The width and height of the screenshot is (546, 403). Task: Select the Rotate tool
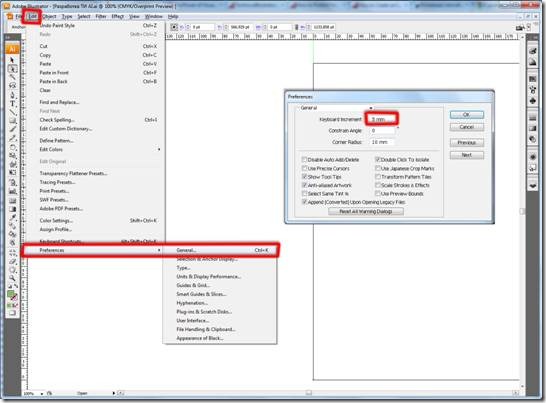[x=13, y=147]
